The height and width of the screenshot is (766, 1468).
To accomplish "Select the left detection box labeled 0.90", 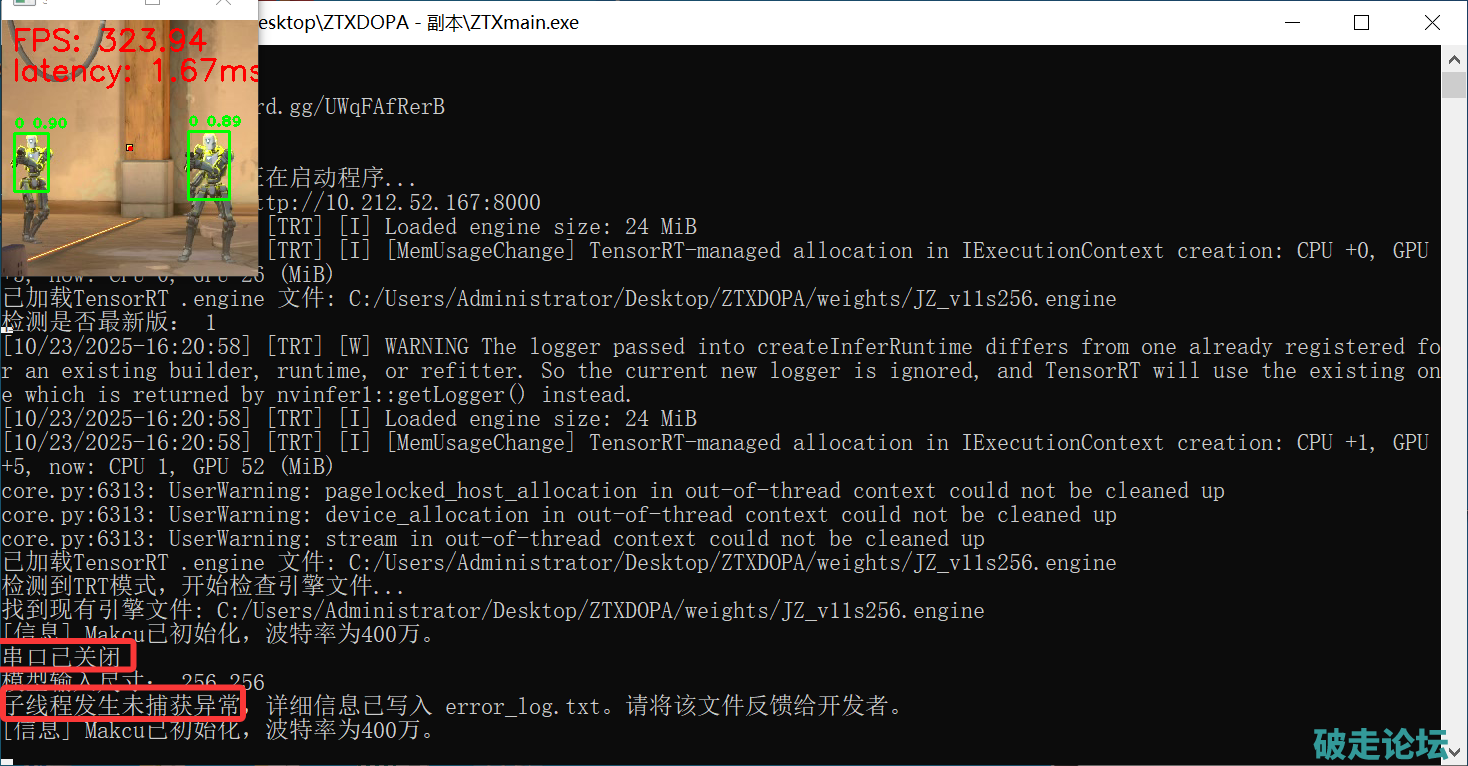I will [31, 162].
